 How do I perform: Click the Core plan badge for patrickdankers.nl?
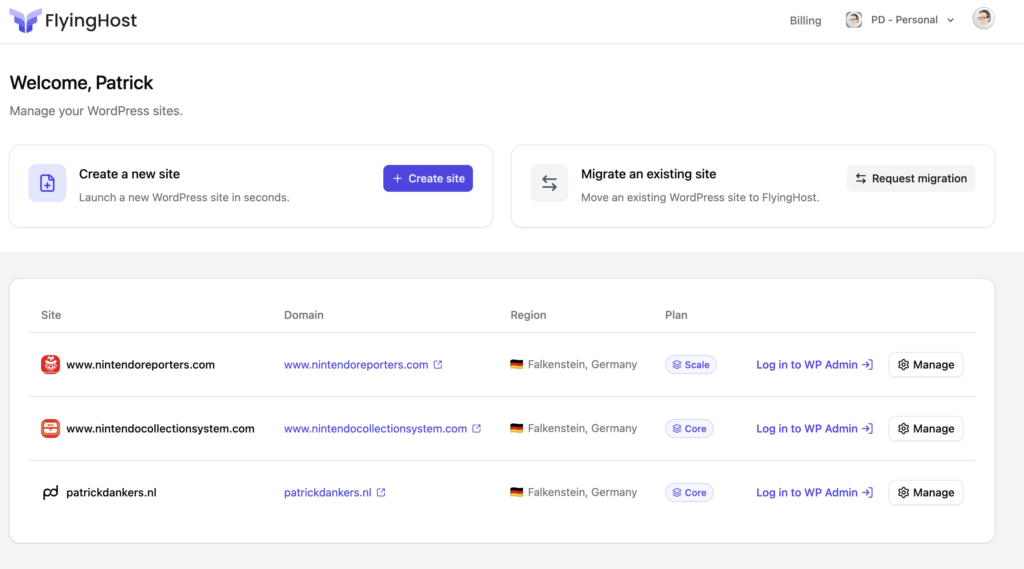coord(689,493)
